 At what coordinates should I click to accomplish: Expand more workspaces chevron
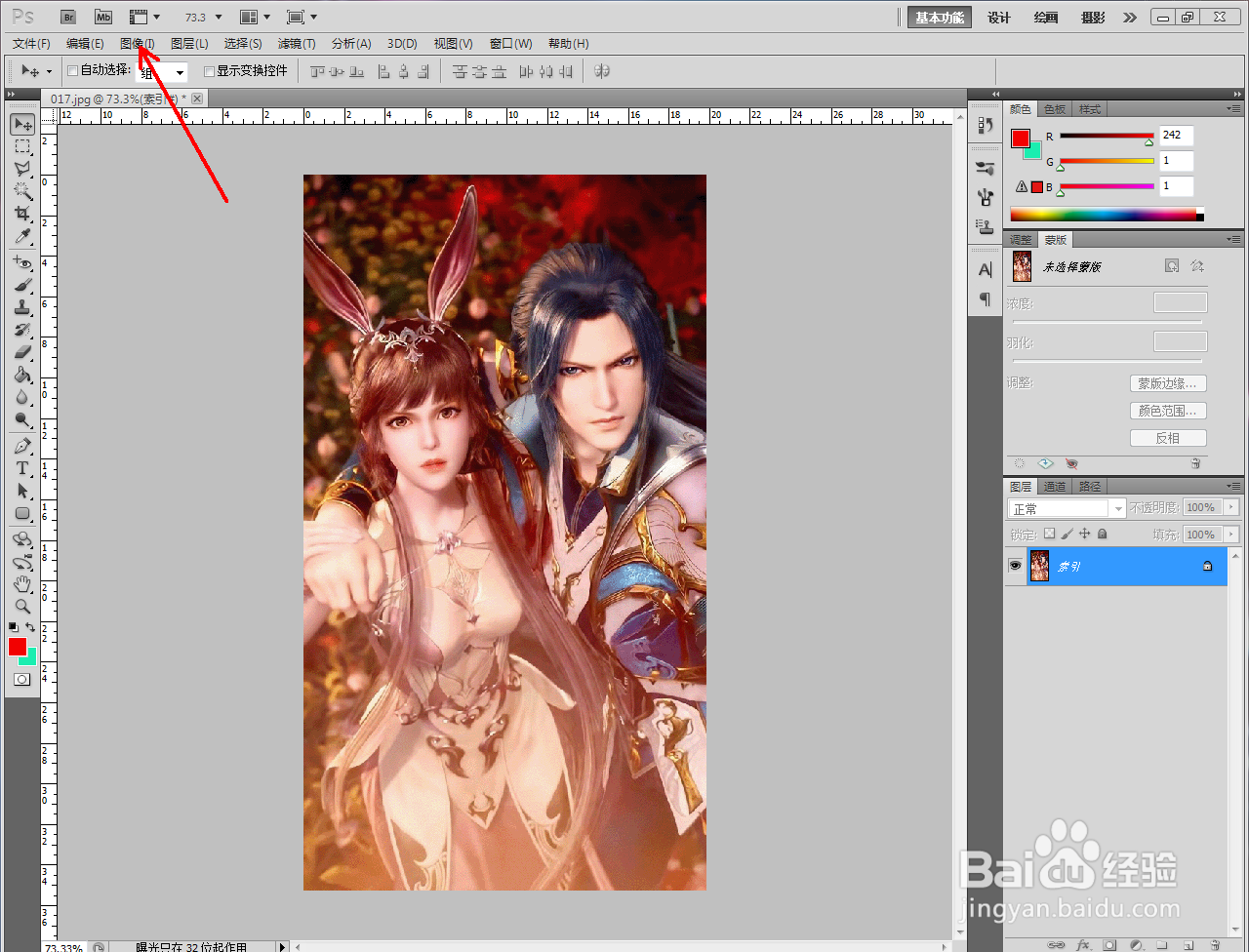pyautogui.click(x=1130, y=18)
